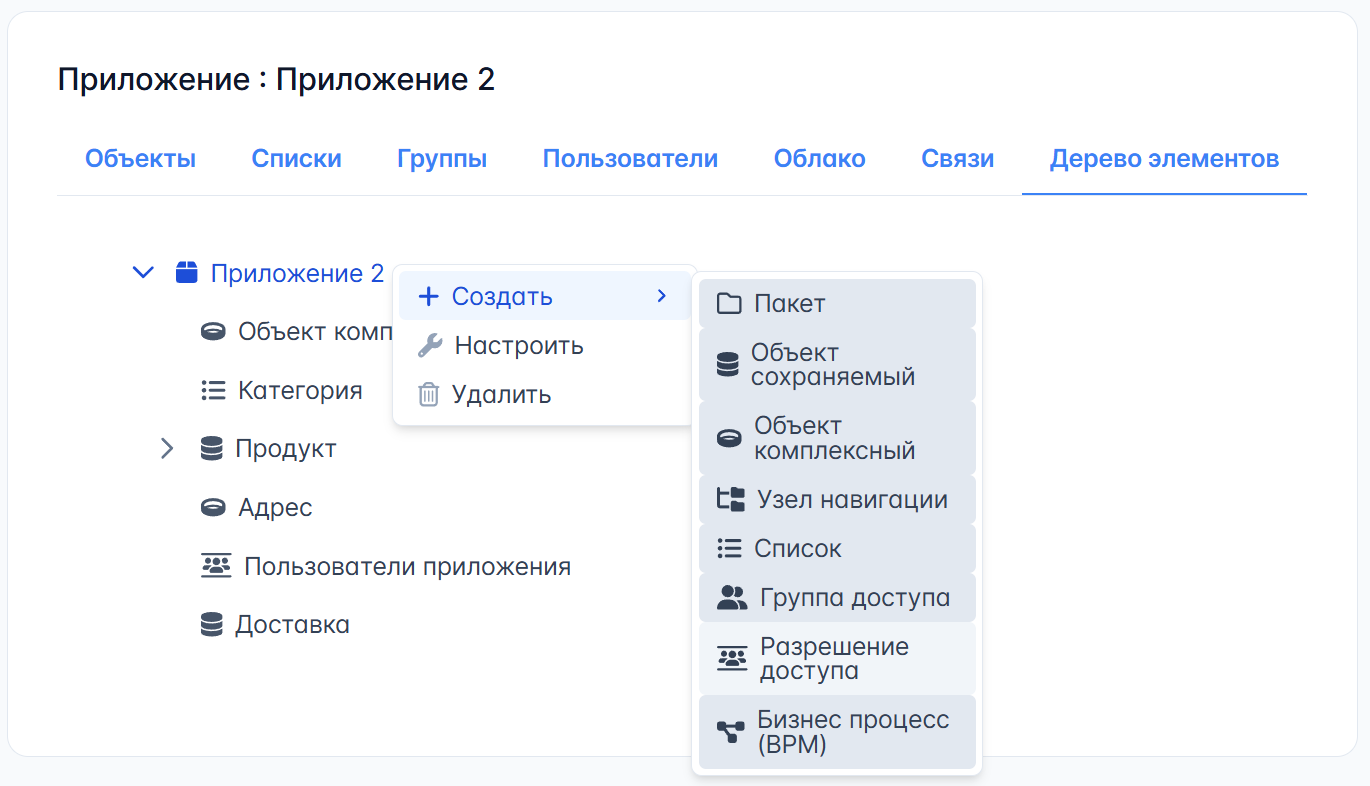Viewport: 1370px width, 786px height.
Task: Choose Разрешение доступа menu entry
Action: click(x=836, y=659)
